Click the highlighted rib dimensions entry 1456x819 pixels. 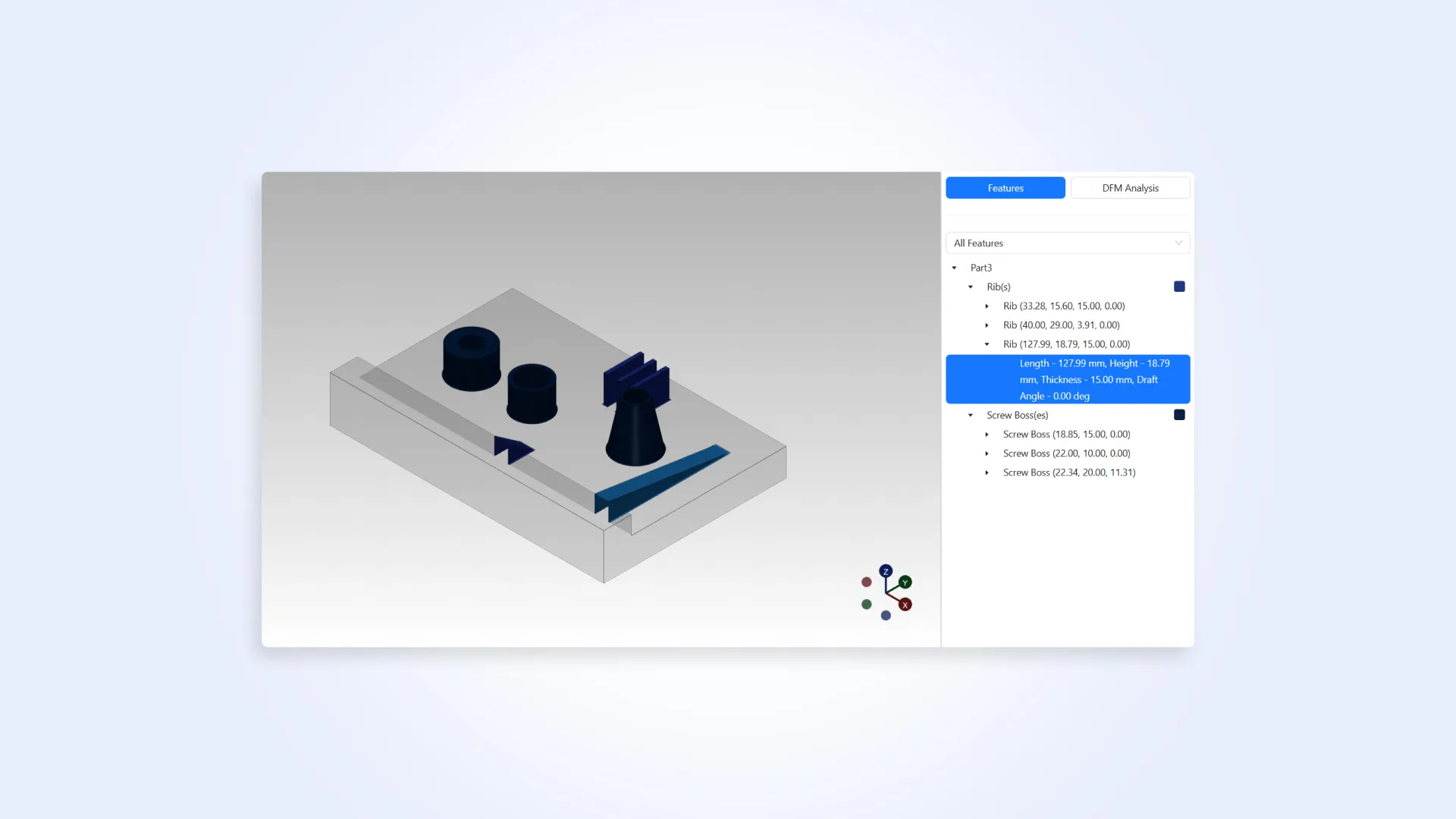click(x=1067, y=379)
